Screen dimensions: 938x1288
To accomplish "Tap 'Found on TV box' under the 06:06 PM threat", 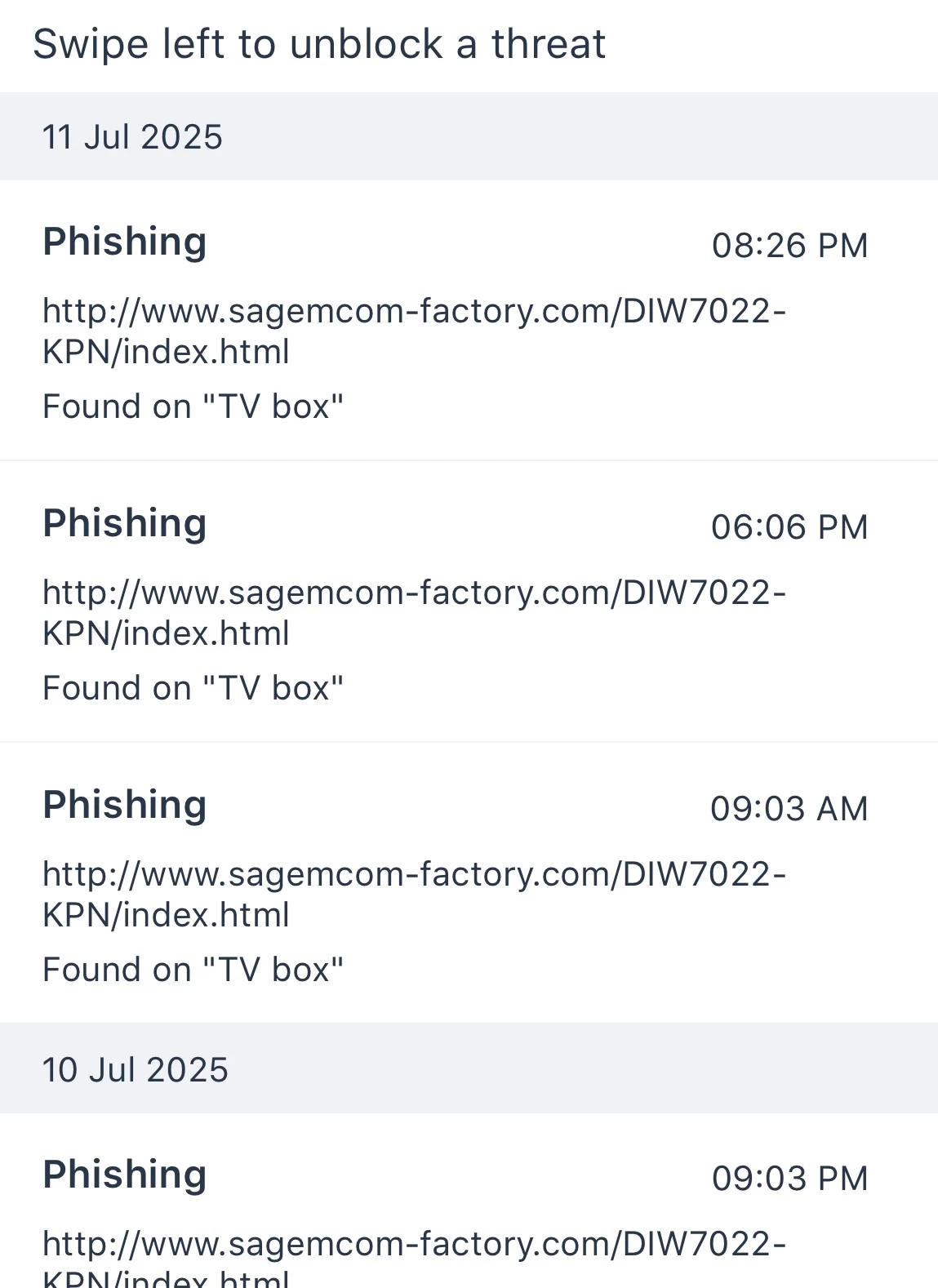I will [193, 688].
